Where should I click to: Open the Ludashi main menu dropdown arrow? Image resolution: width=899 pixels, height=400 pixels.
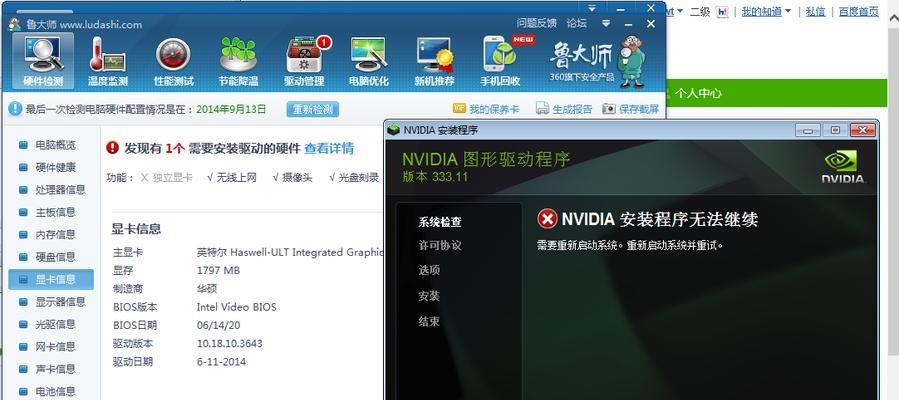click(x=606, y=24)
